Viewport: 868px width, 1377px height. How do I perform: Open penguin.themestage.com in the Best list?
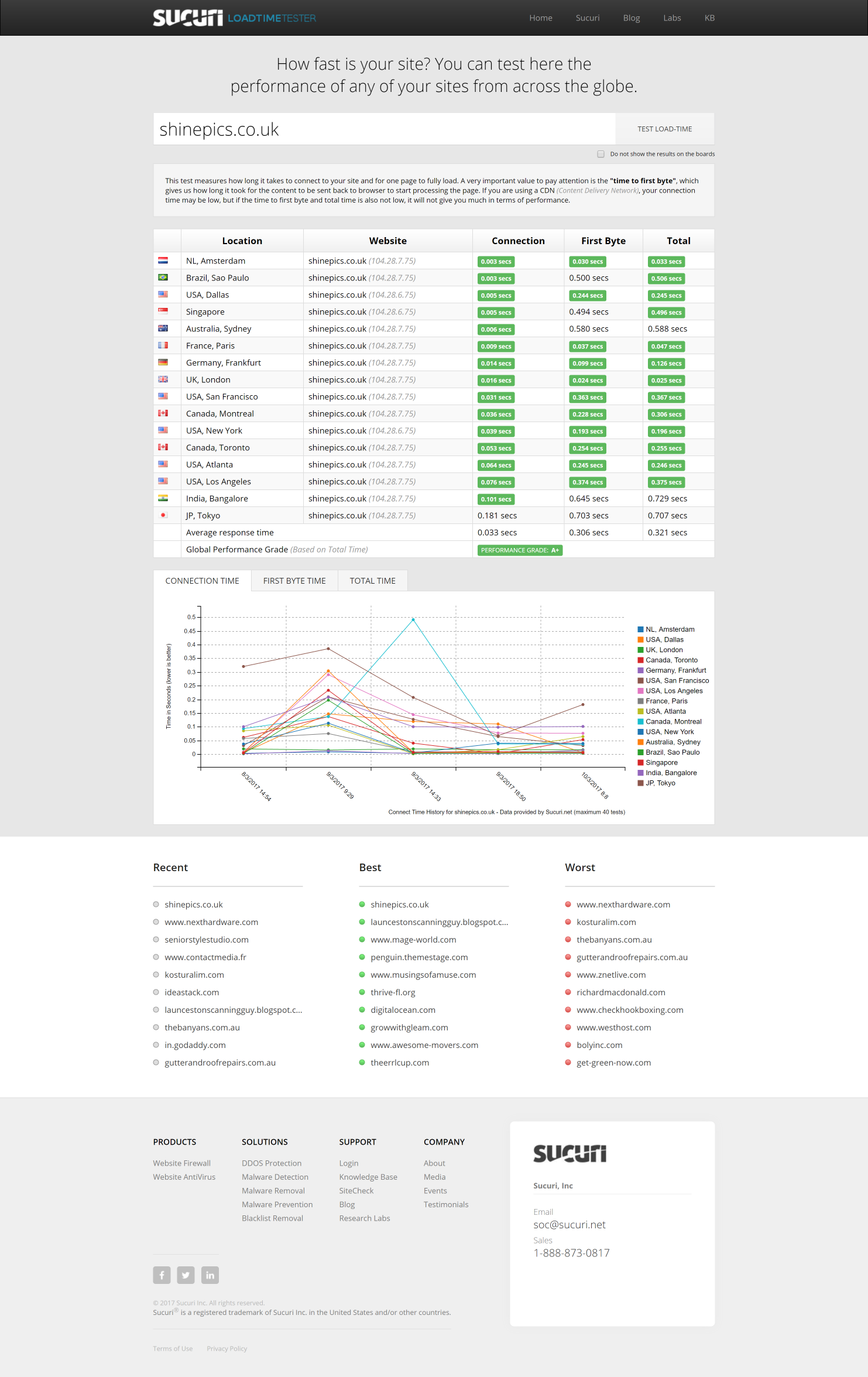point(419,957)
